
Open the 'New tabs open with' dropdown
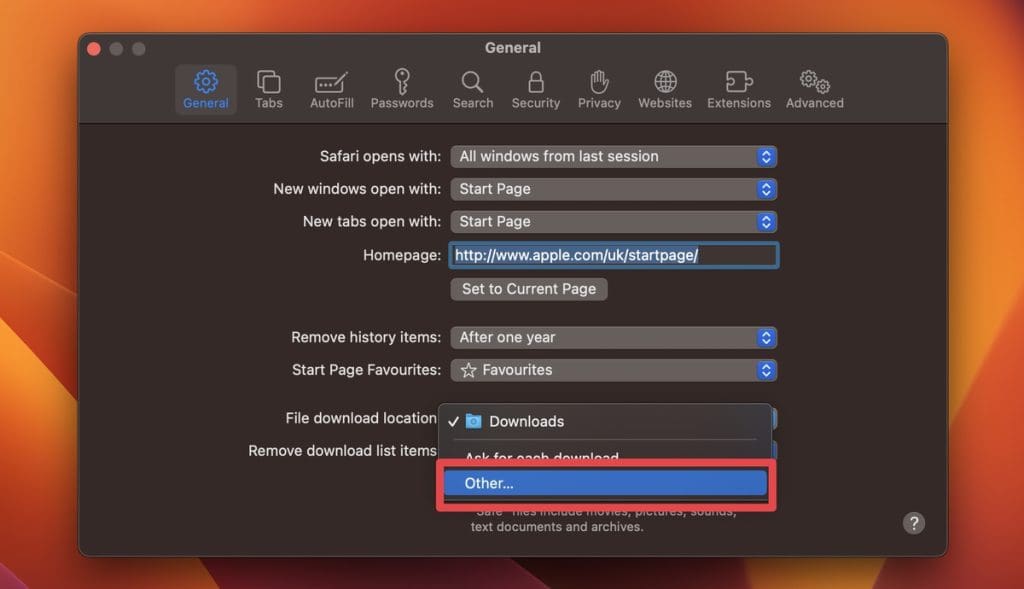tap(613, 222)
